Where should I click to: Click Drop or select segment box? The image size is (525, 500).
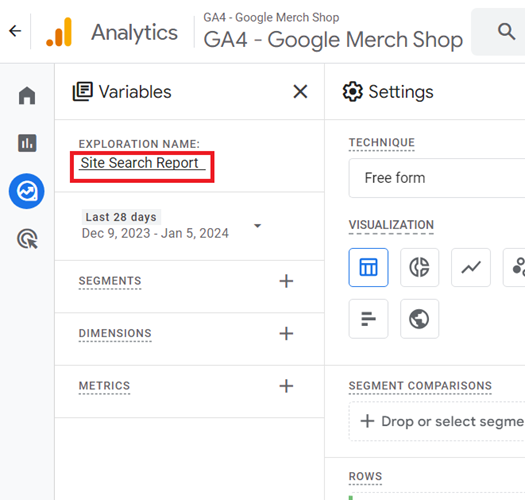click(437, 421)
